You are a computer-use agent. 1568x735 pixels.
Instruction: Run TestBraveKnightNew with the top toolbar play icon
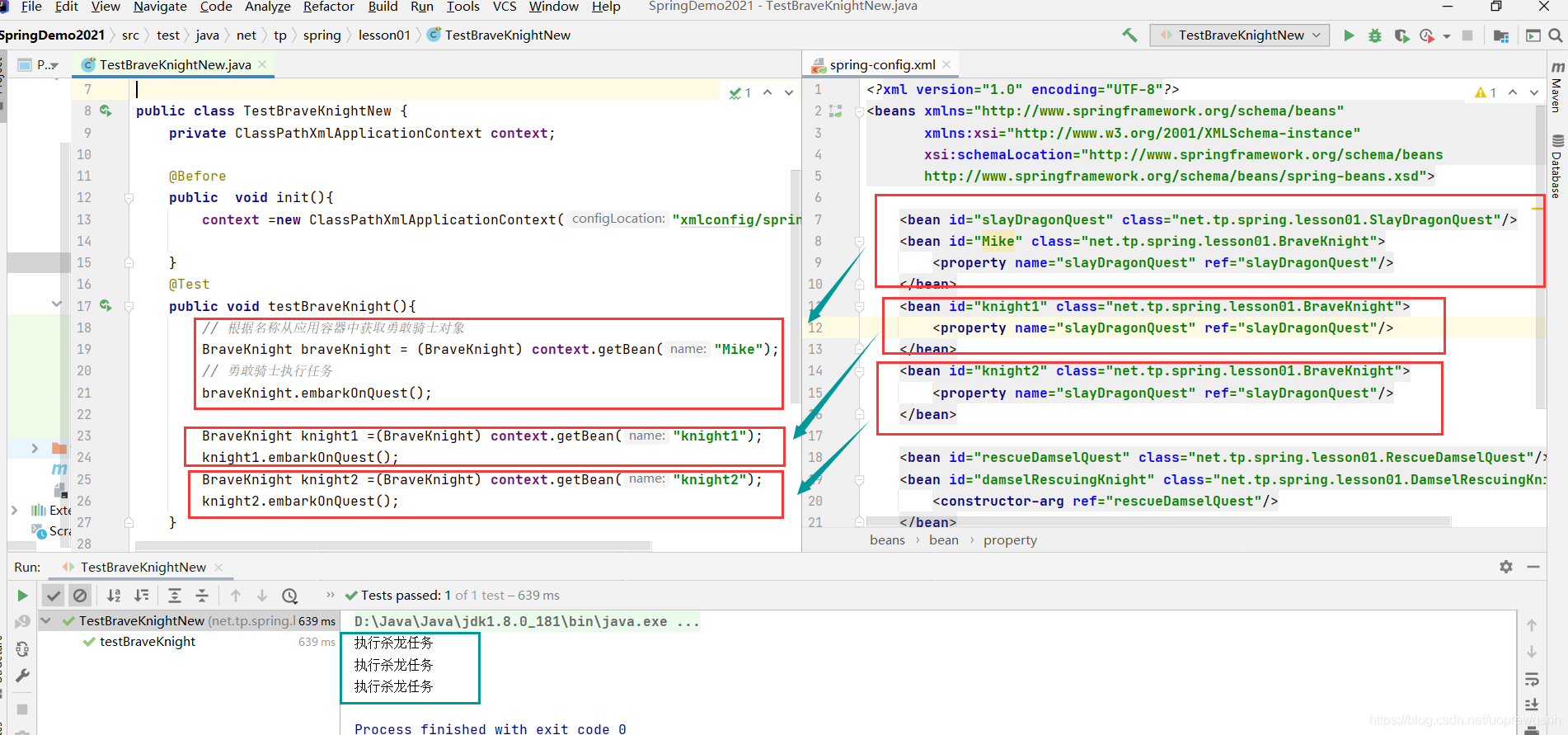[x=1349, y=35]
